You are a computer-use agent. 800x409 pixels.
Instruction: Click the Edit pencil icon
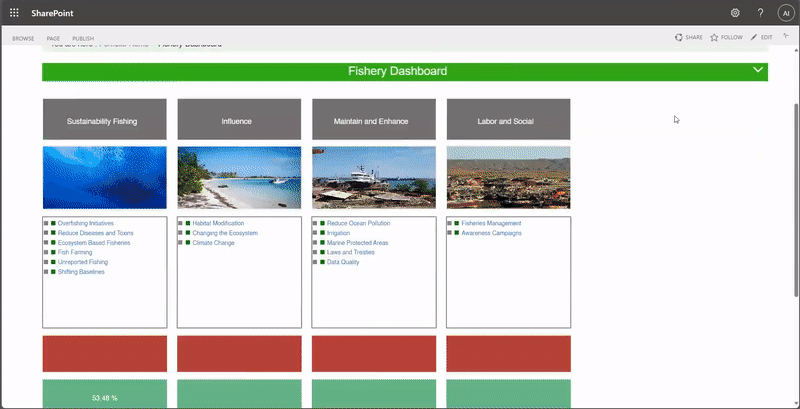point(754,37)
